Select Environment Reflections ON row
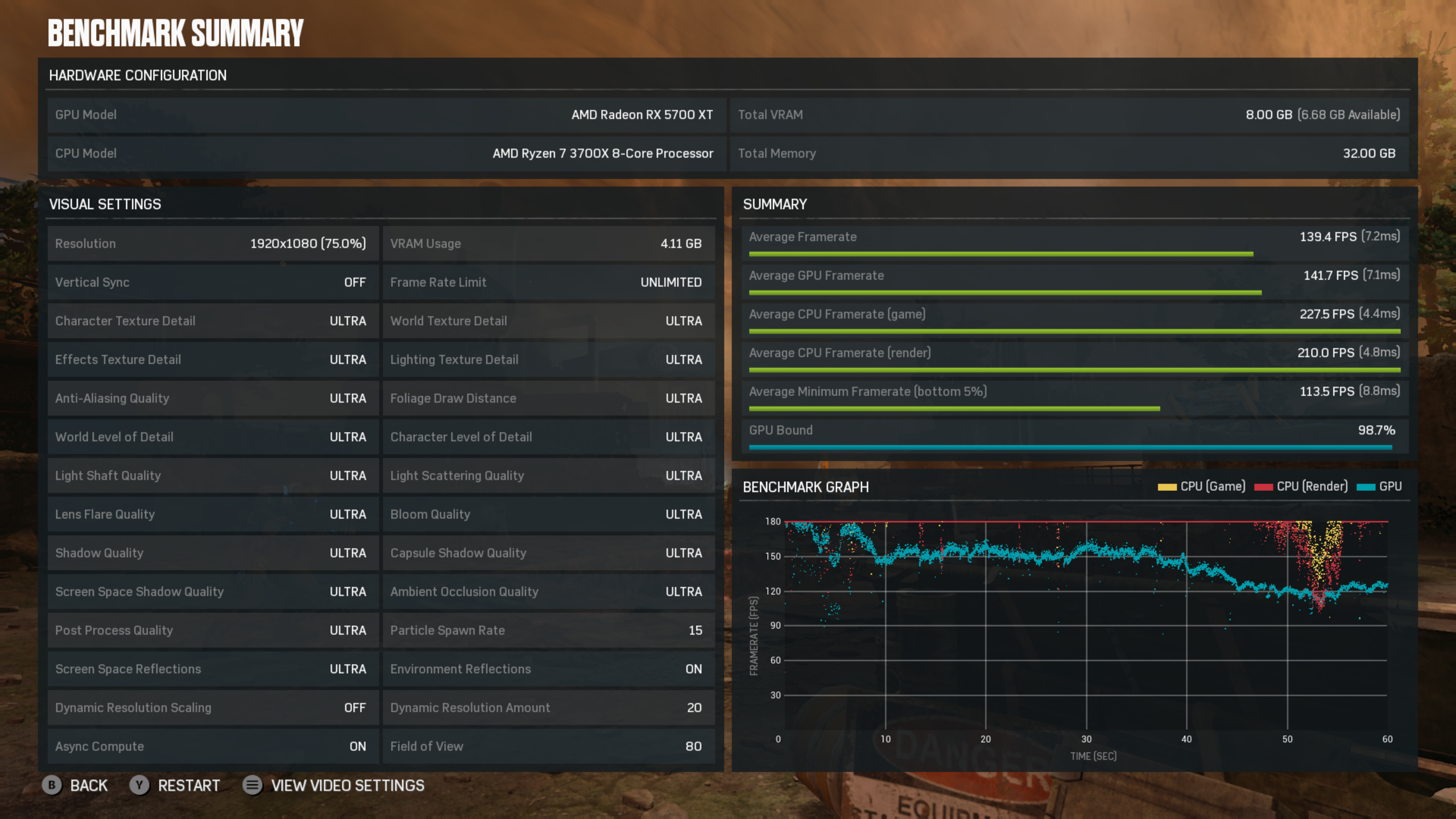The height and width of the screenshot is (819, 1456). click(x=549, y=669)
